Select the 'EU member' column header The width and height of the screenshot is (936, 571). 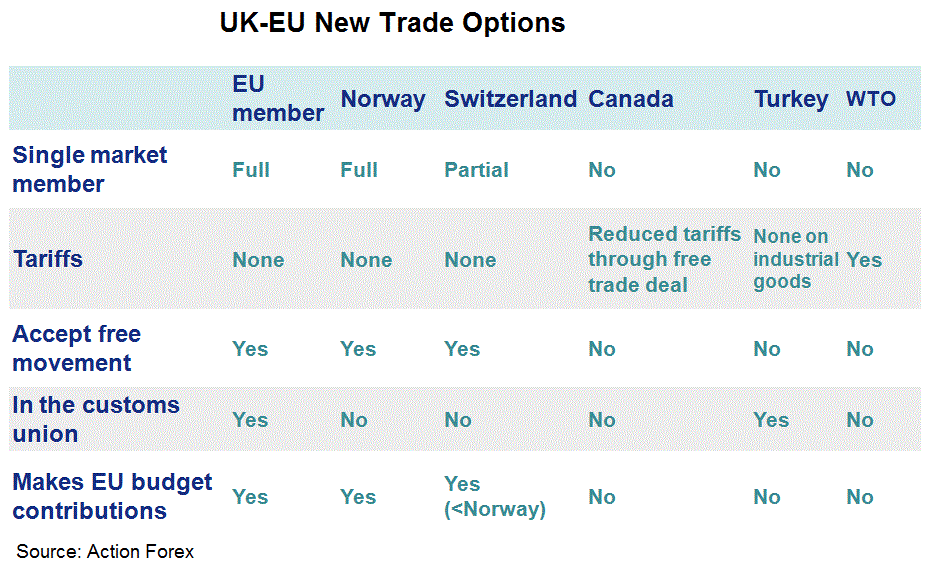point(277,98)
